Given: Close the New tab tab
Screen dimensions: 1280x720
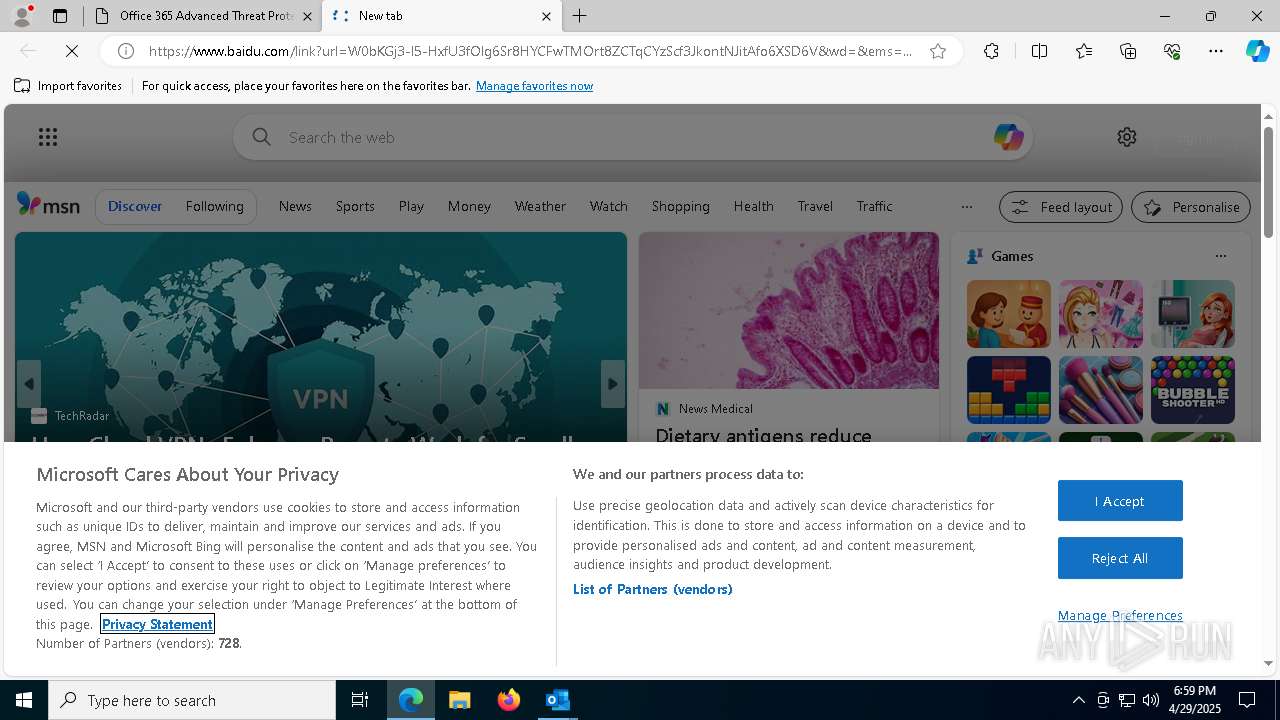Looking at the screenshot, I should tap(546, 16).
